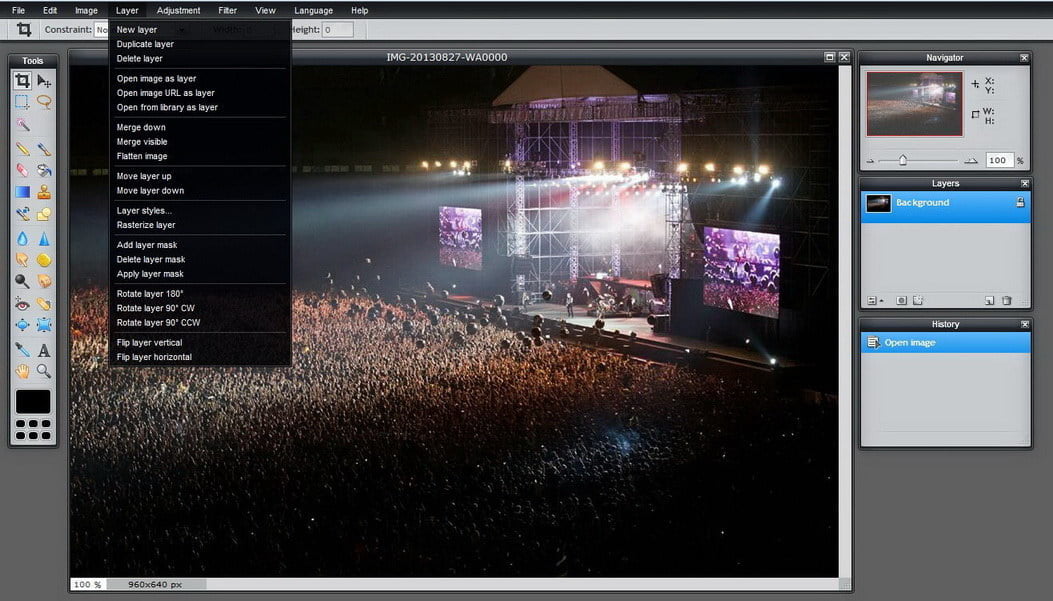Viewport: 1053px width, 601px height.
Task: Select the Sharpen cone tool
Action: pyautogui.click(x=44, y=238)
